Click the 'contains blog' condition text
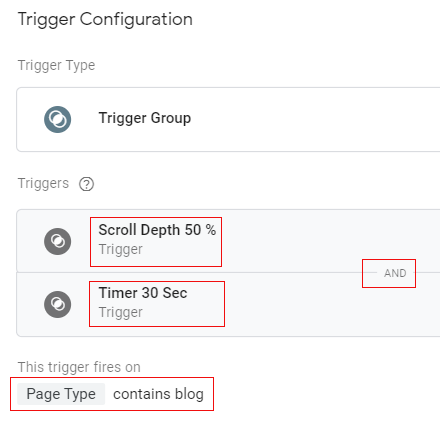The image size is (440, 426). (158, 394)
